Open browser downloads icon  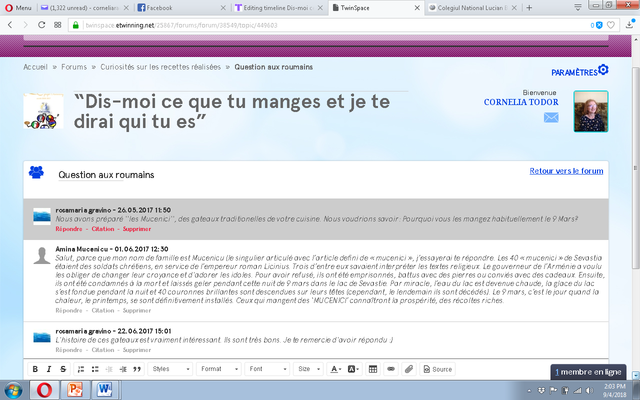pyautogui.click(x=629, y=25)
